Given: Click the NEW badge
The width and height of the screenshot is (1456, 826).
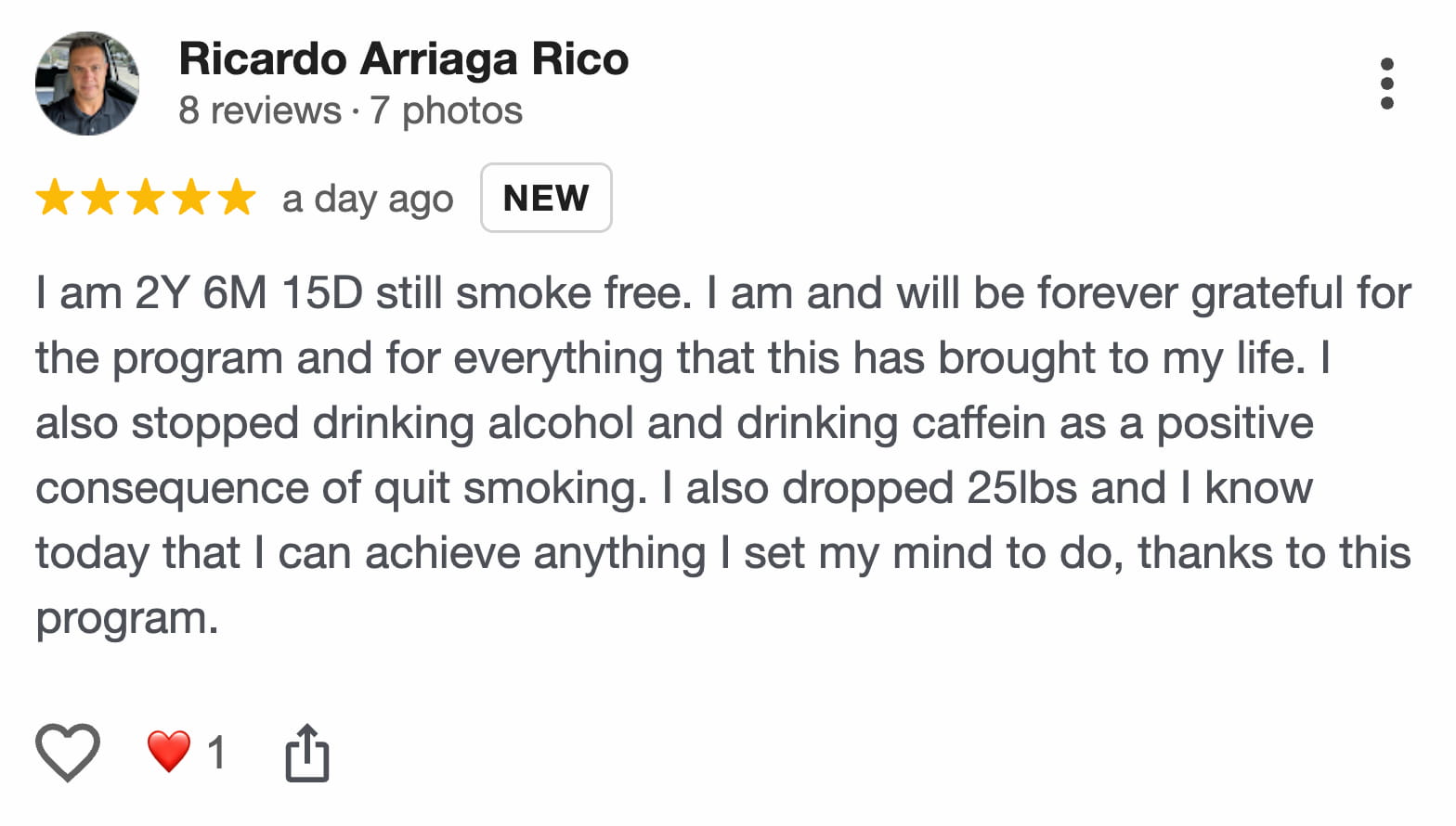Looking at the screenshot, I should click(x=546, y=198).
